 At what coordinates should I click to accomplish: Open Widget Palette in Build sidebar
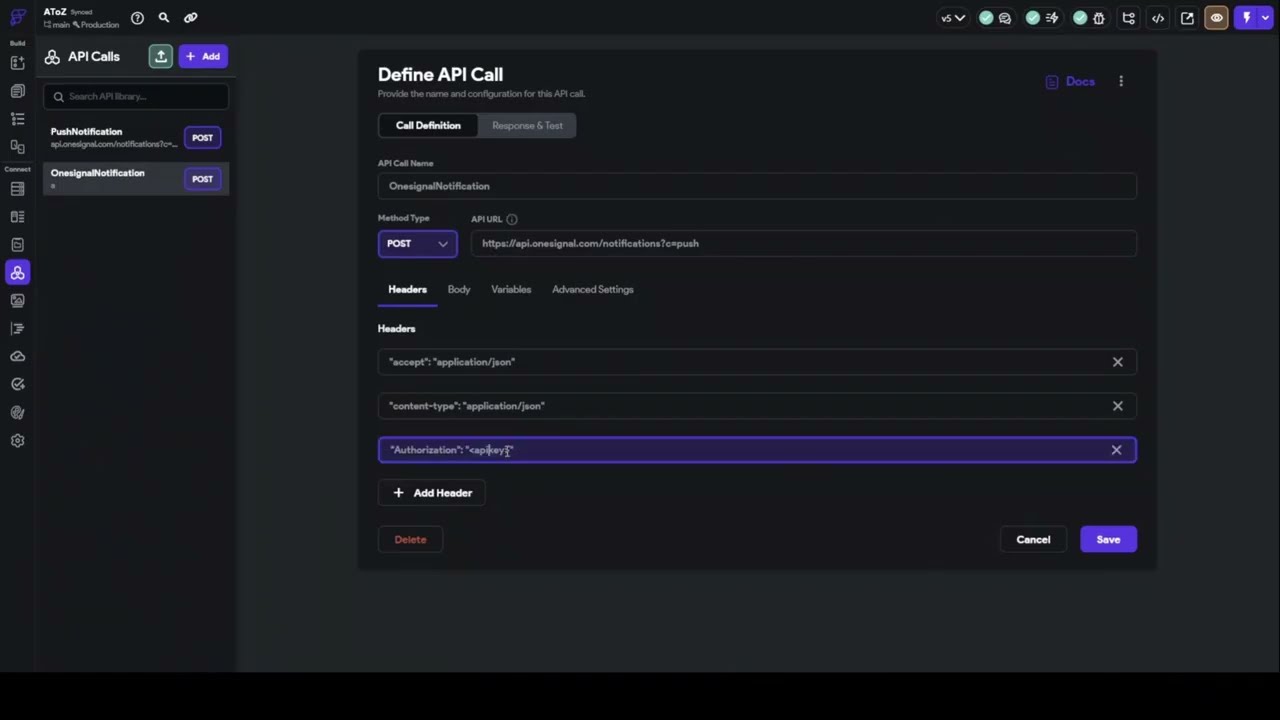click(x=17, y=63)
